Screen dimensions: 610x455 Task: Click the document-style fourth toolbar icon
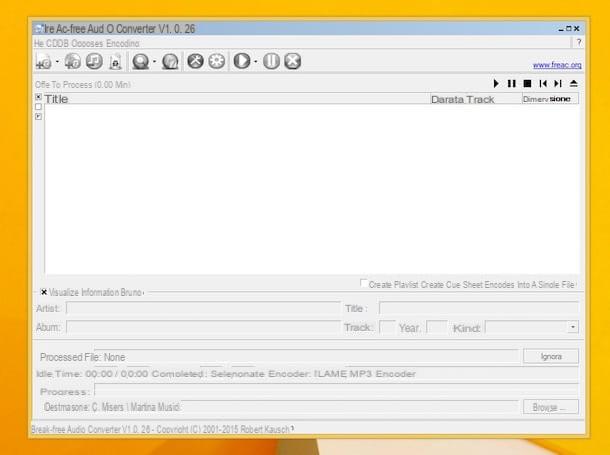coord(116,62)
